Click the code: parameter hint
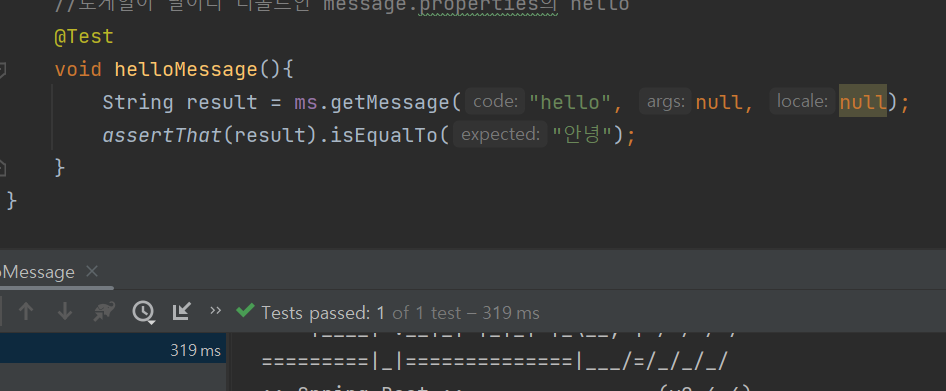Screen dimensions: 946x391 click(x=495, y=102)
